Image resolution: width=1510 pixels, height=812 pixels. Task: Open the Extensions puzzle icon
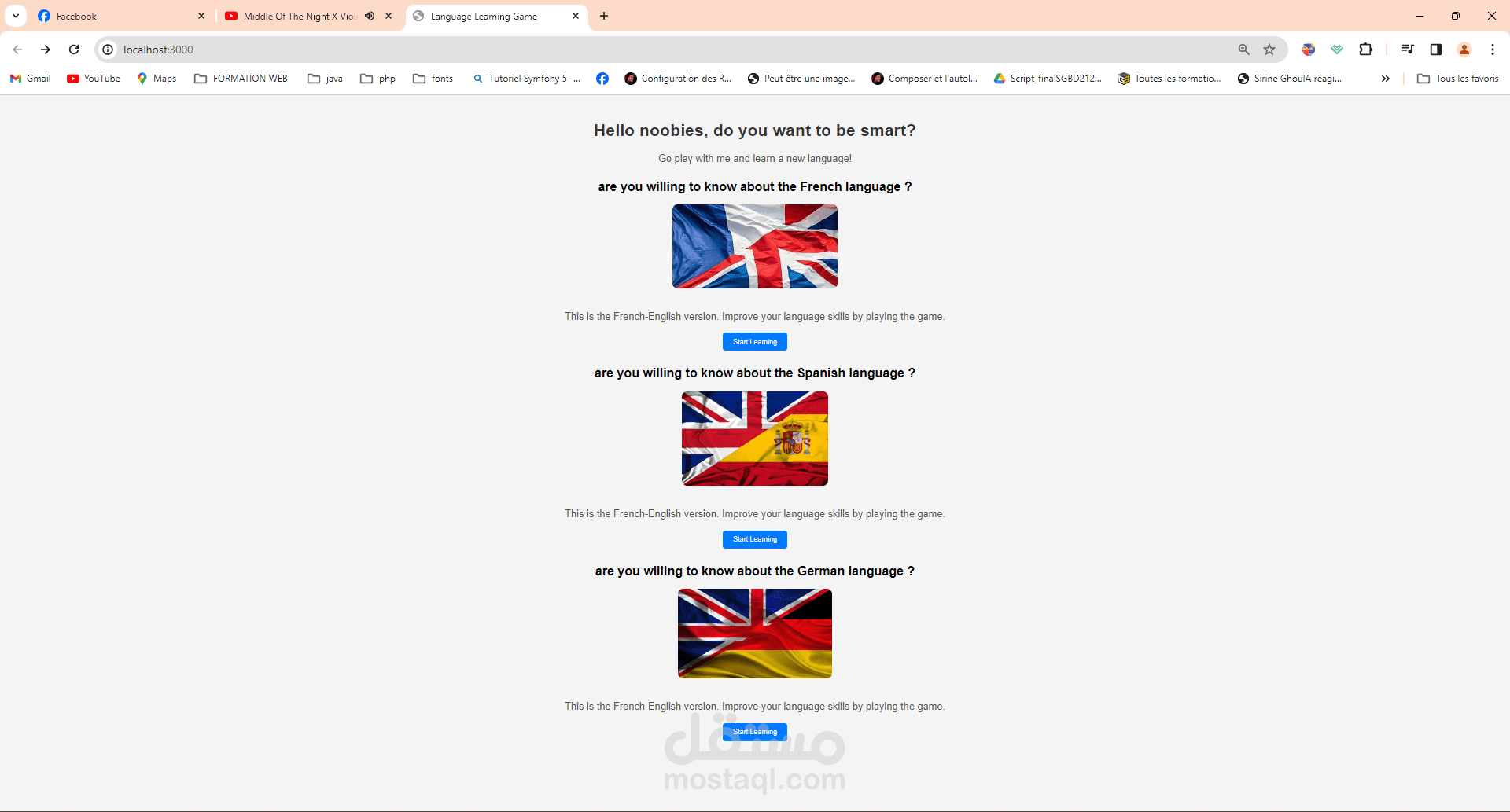point(1366,50)
